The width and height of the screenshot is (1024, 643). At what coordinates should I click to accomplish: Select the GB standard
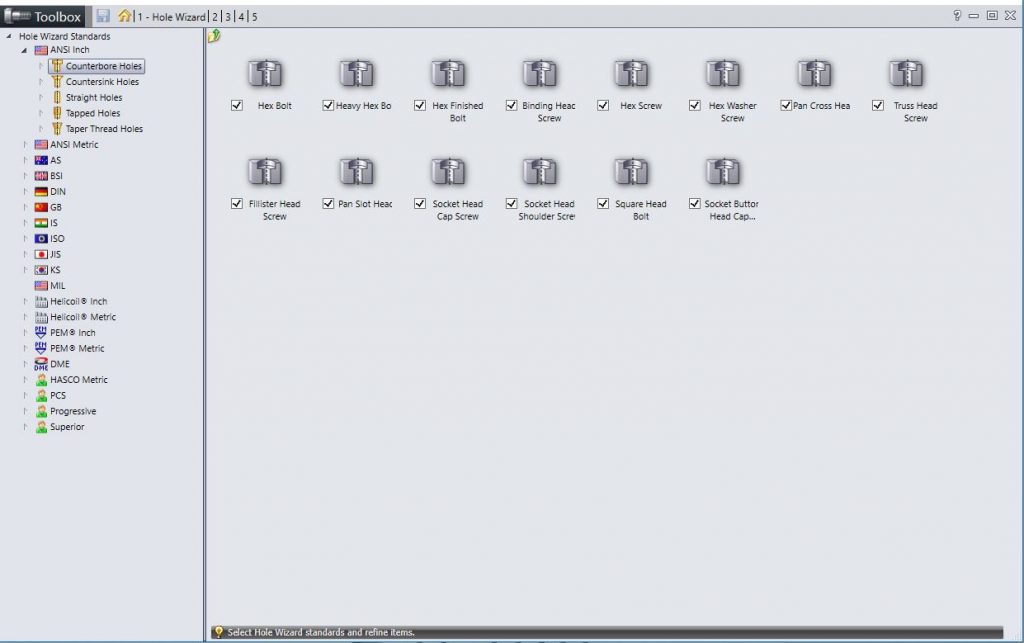pos(56,207)
